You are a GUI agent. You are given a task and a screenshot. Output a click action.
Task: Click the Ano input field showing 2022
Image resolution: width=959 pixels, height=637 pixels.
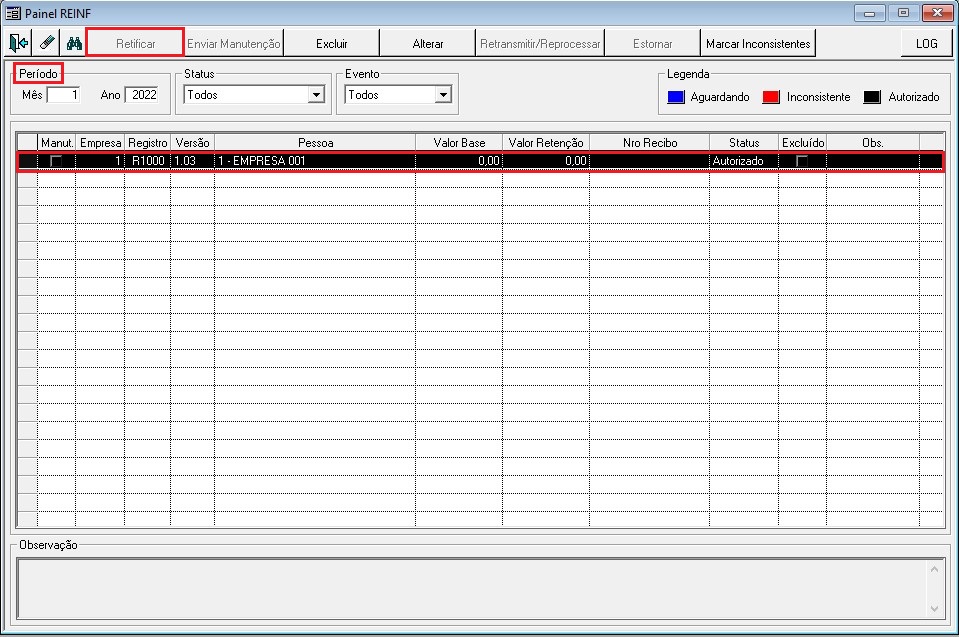(142, 95)
